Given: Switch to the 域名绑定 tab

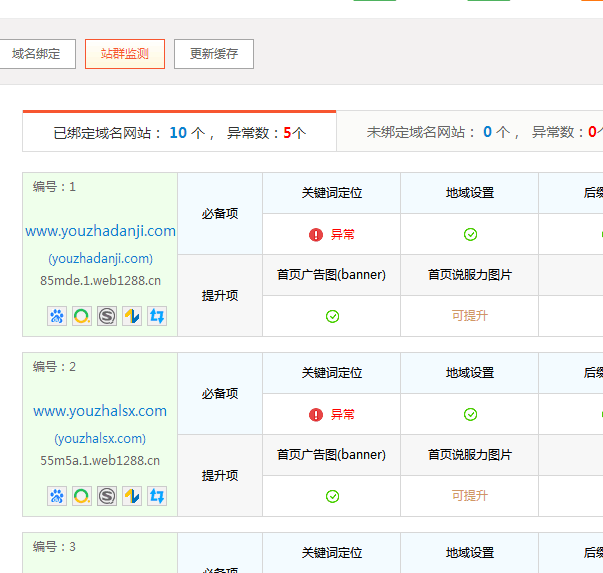Looking at the screenshot, I should (x=36, y=54).
